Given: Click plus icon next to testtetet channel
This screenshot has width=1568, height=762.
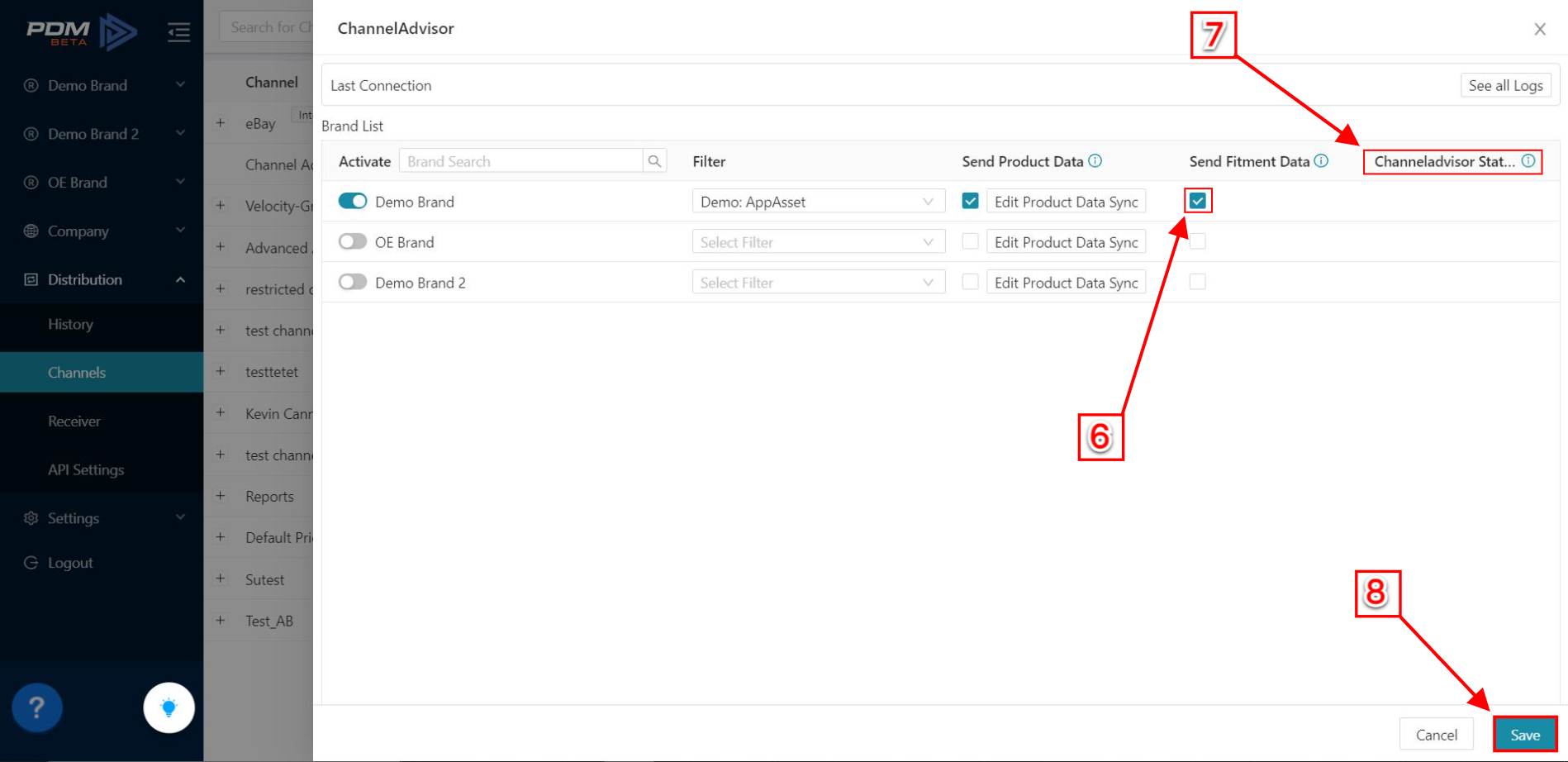Looking at the screenshot, I should coord(221,371).
